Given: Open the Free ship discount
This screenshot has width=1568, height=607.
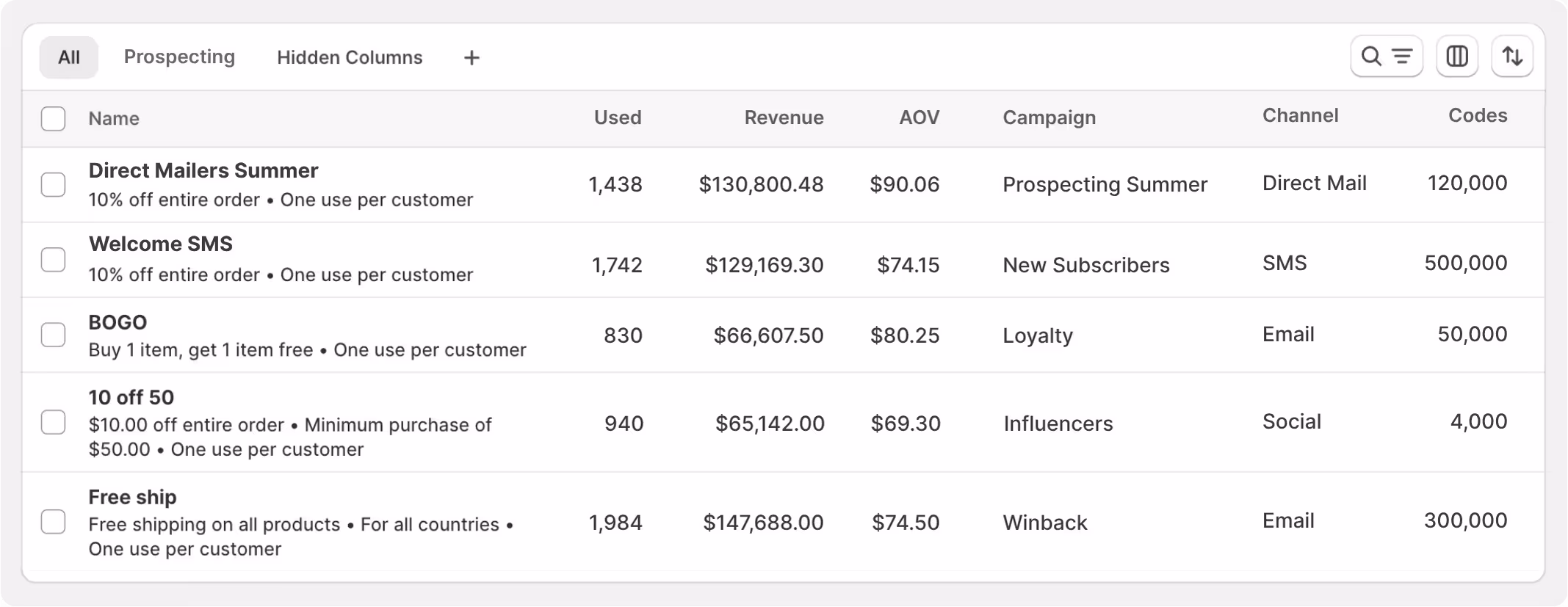Looking at the screenshot, I should (x=132, y=498).
